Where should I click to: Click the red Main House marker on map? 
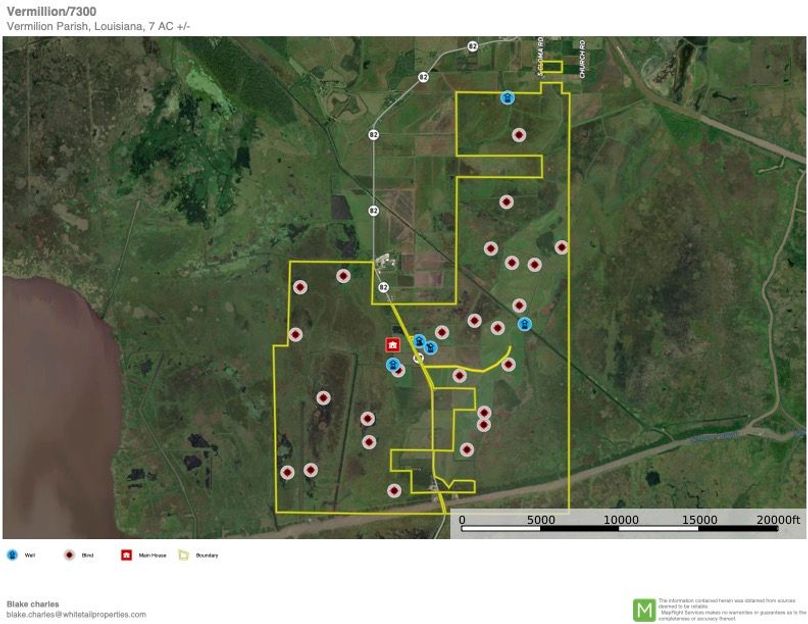pos(393,345)
